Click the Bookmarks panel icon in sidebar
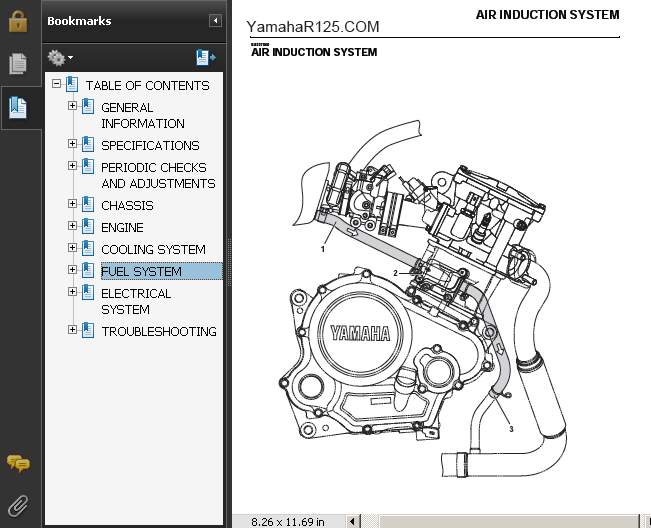This screenshot has height=528, width=651. pos(18,107)
